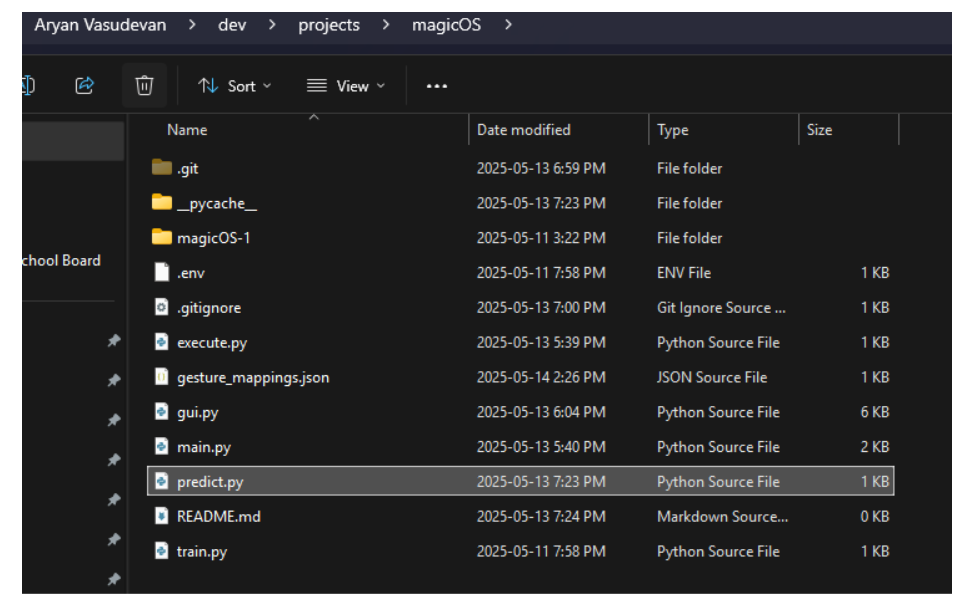Select the README.md file icon
Screen dimensions: 964x606
pos(161,516)
